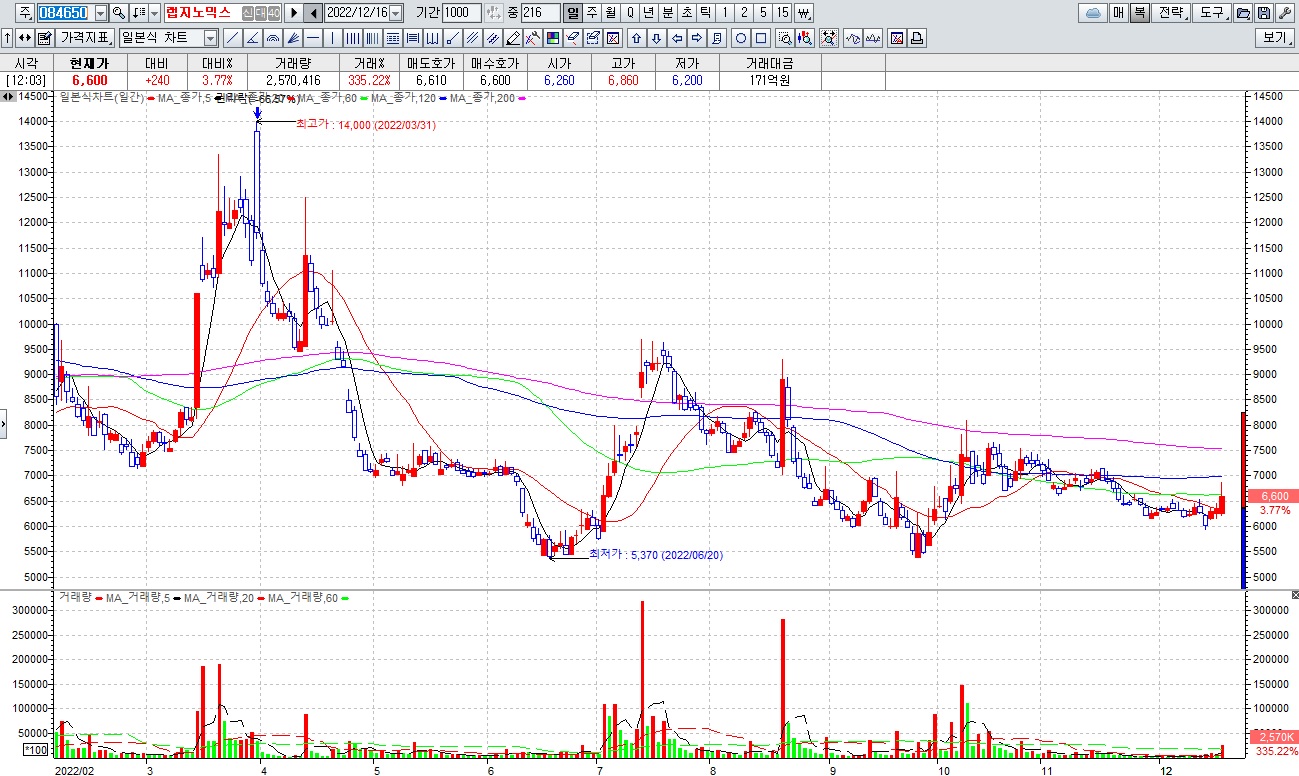
Task: Click the chart scroll left arrows
Action: [8, 97]
